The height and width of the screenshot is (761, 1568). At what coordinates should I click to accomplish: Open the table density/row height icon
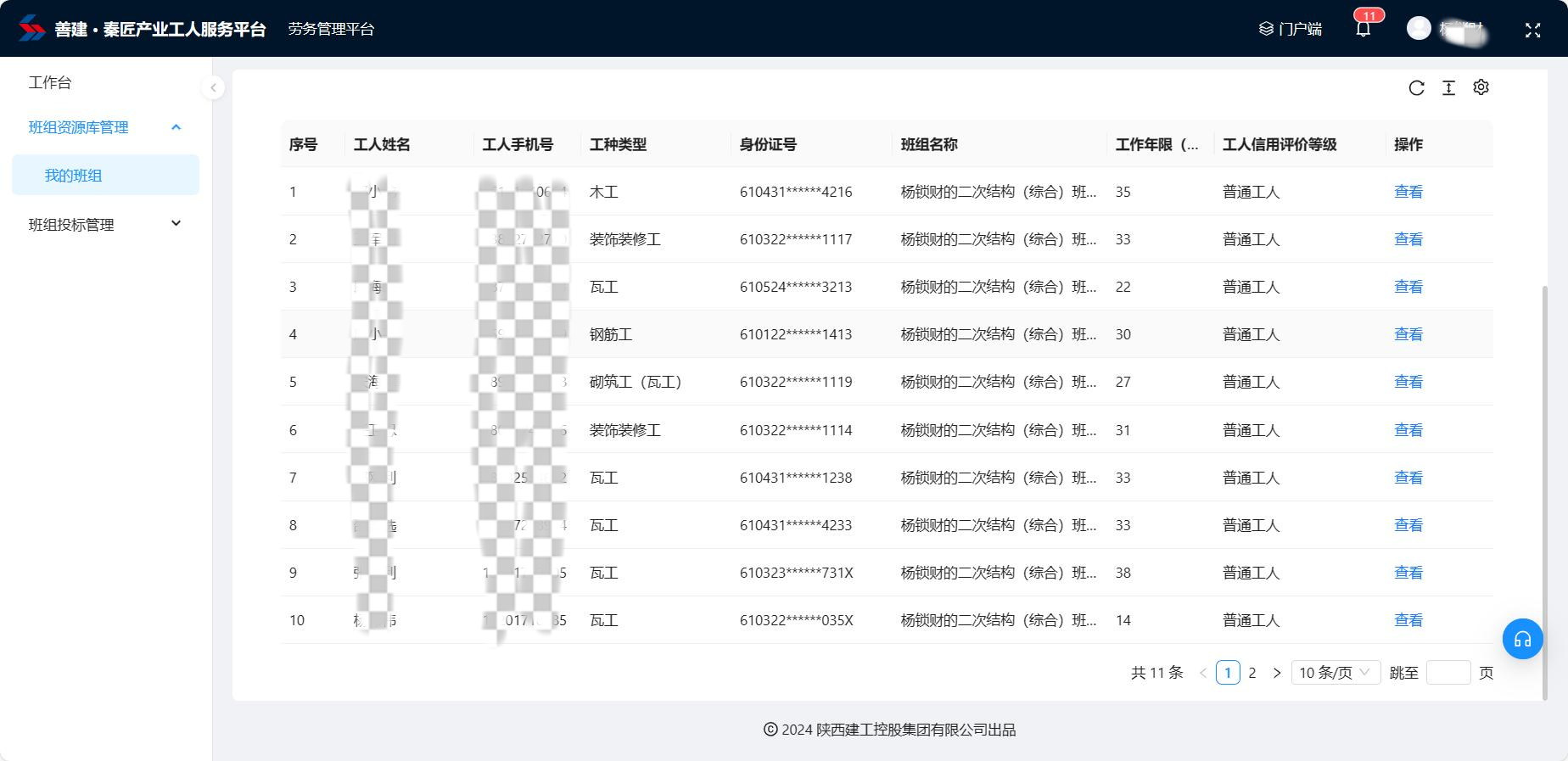[x=1448, y=88]
